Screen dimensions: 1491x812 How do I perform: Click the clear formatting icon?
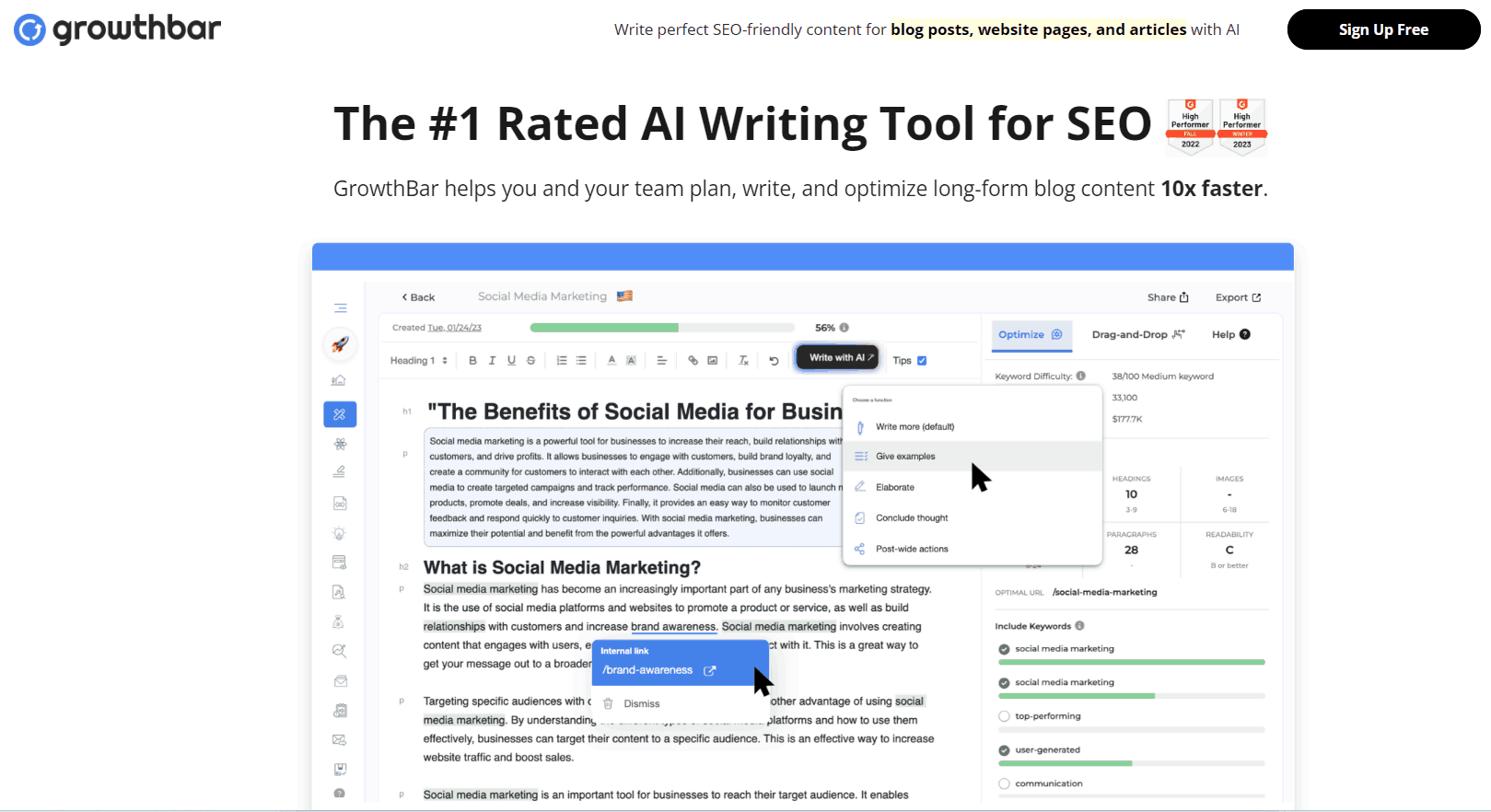click(743, 361)
